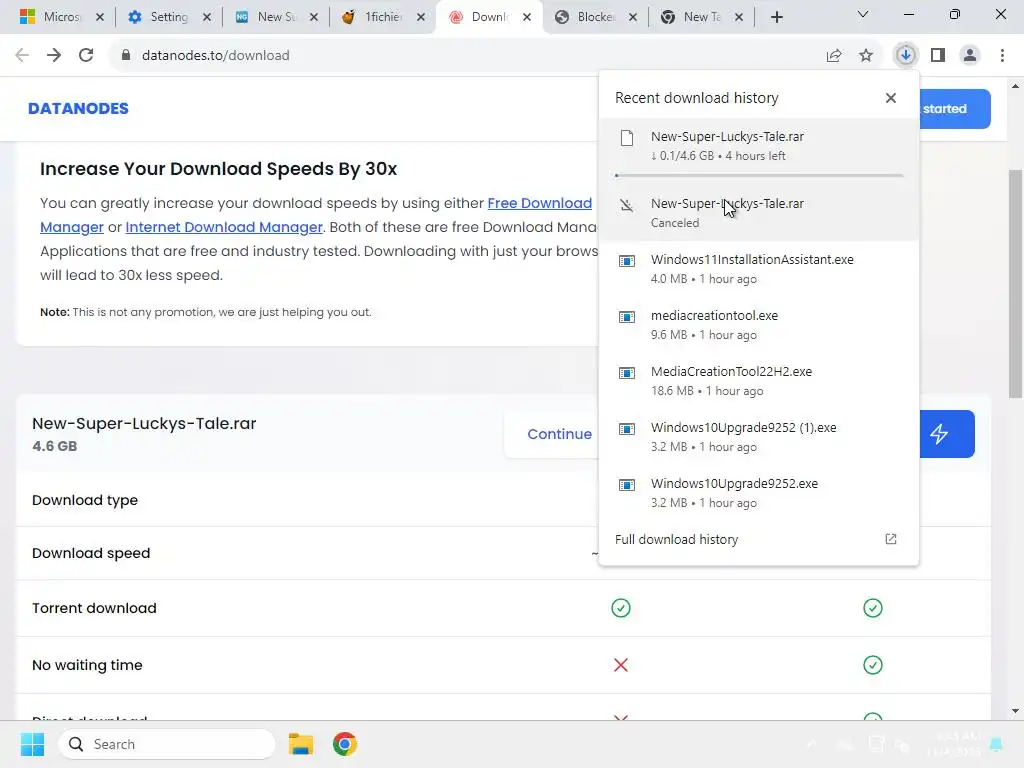
Task: Click file icon of downloading New-Super-Luckys-Tale.rar
Action: (627, 138)
